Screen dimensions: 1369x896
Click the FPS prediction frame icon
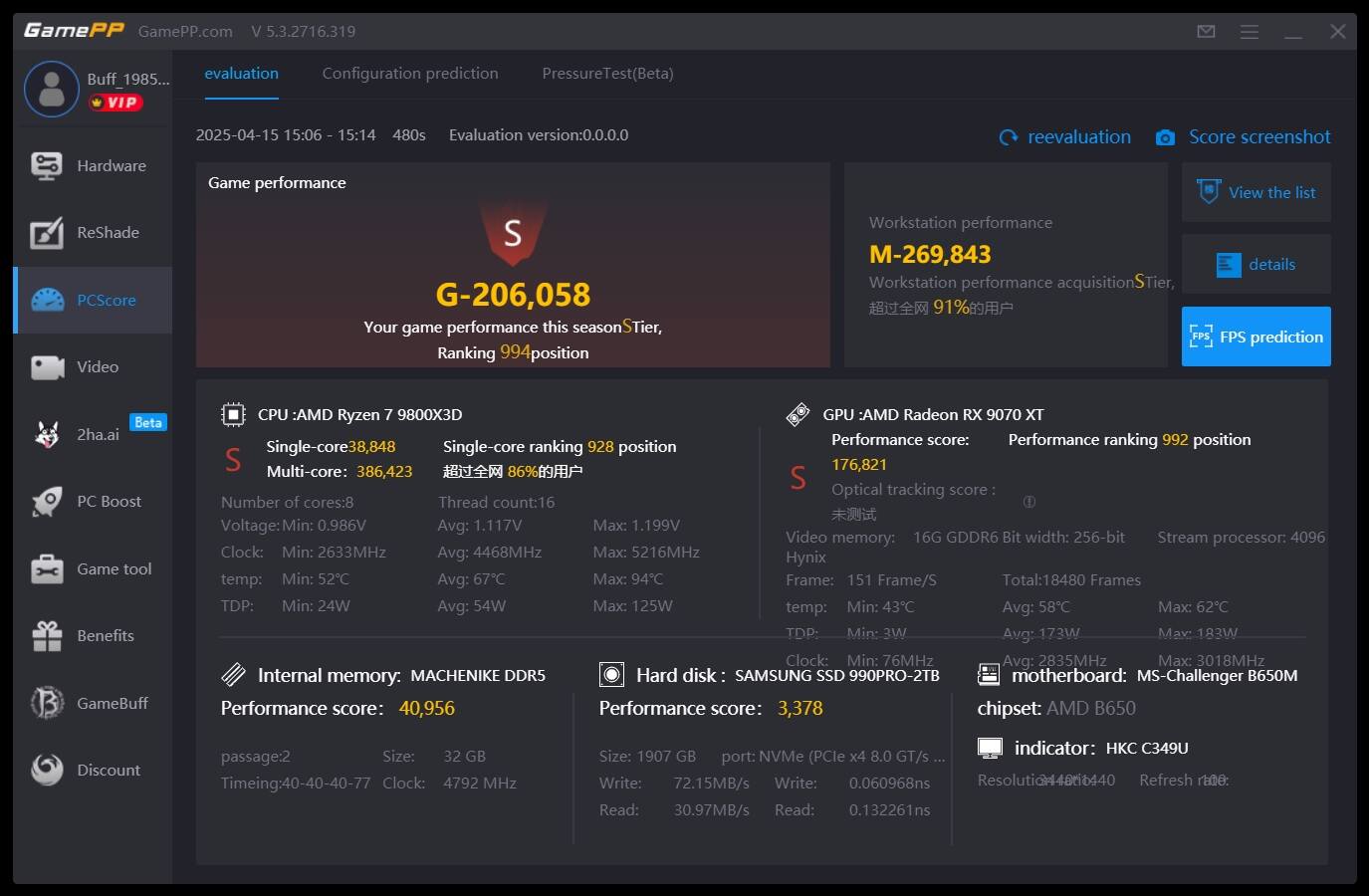tap(1201, 336)
